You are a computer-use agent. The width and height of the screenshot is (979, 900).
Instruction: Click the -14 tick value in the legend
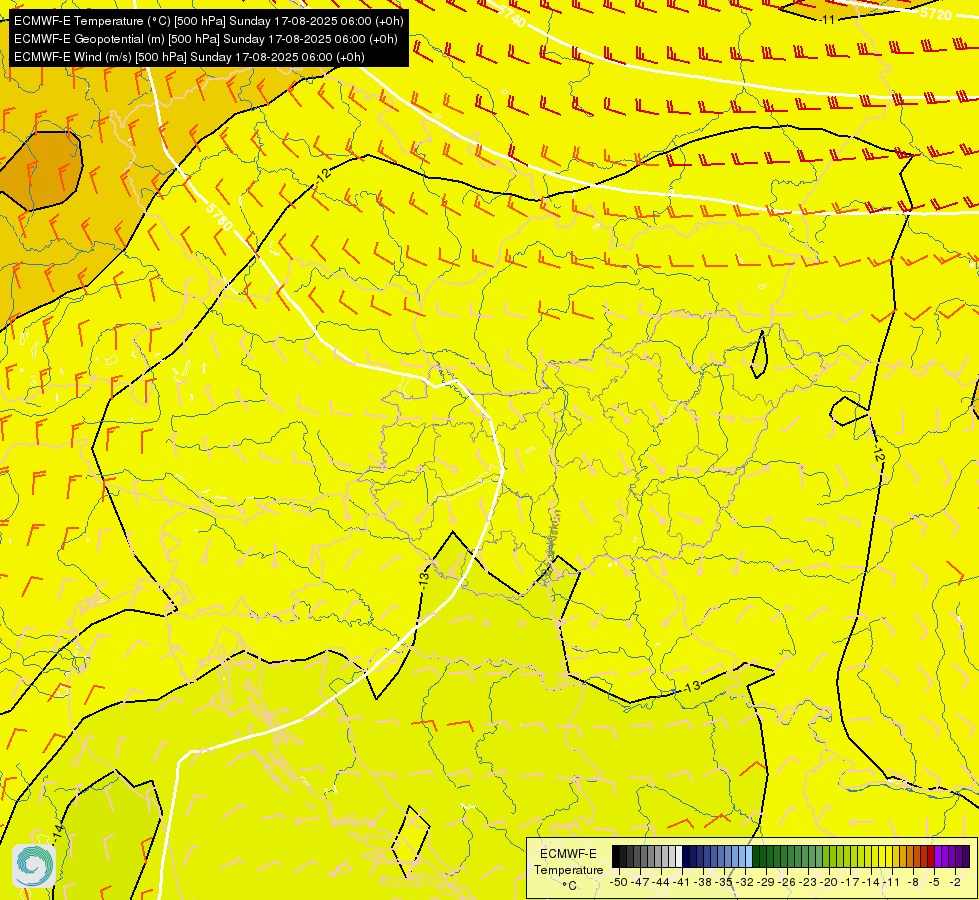pyautogui.click(x=871, y=882)
